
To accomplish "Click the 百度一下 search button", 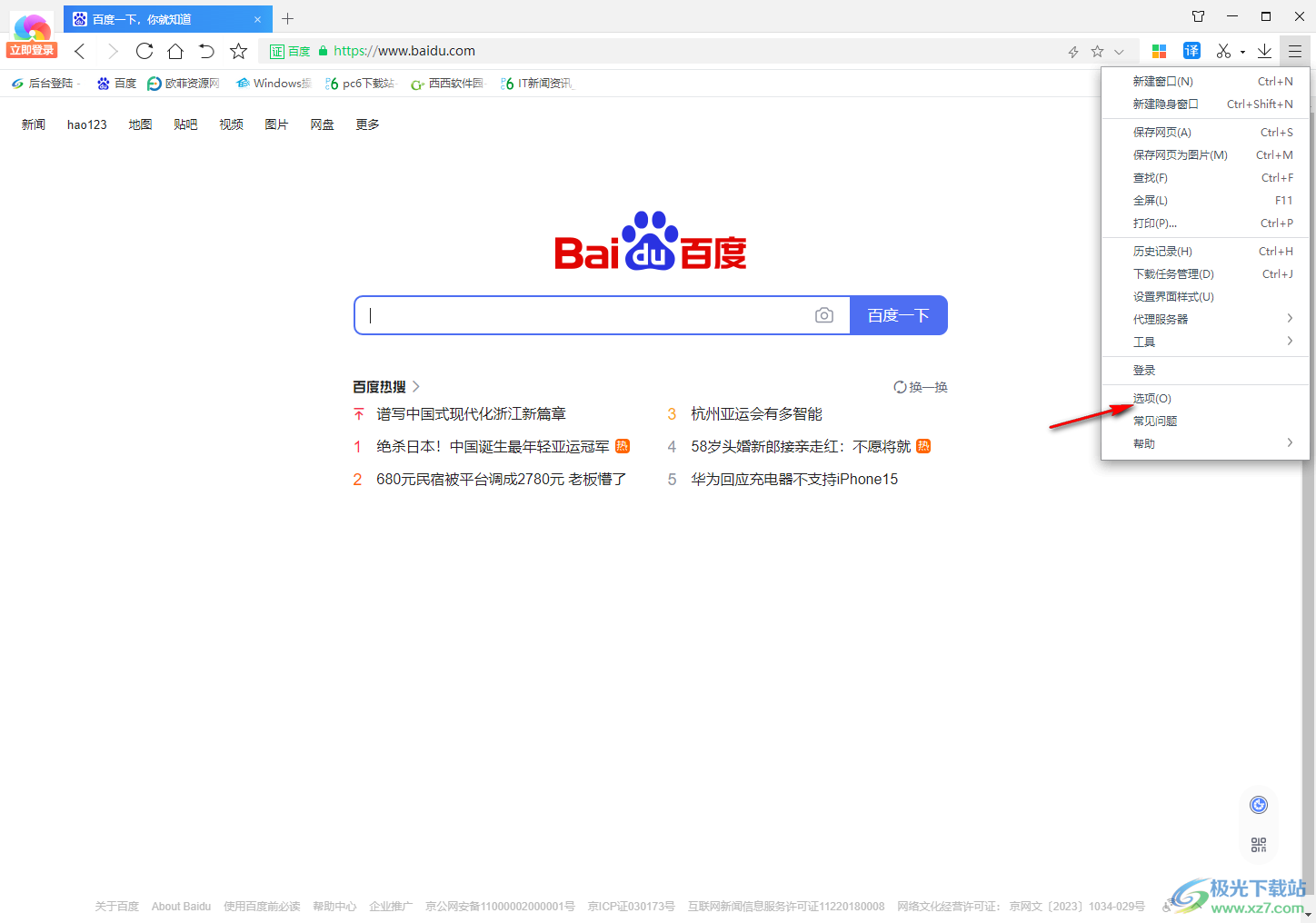I will coord(899,315).
